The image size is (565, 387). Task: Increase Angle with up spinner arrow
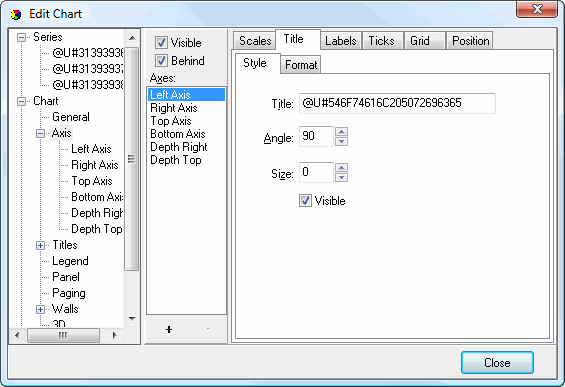pyautogui.click(x=341, y=132)
